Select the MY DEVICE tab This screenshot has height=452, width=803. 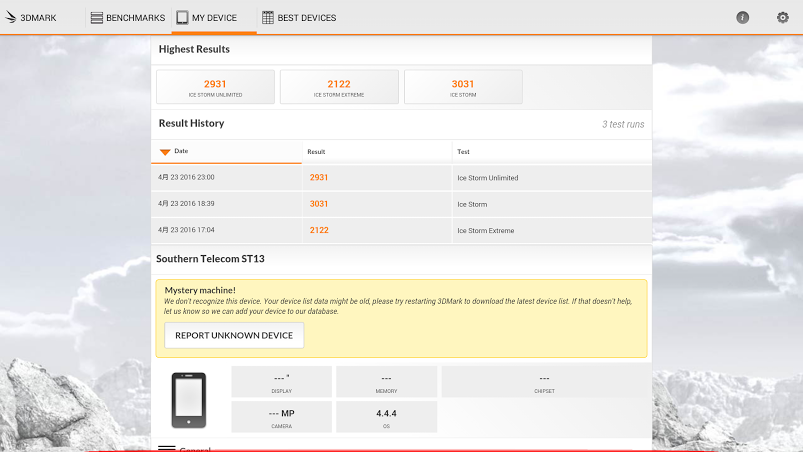point(214,18)
